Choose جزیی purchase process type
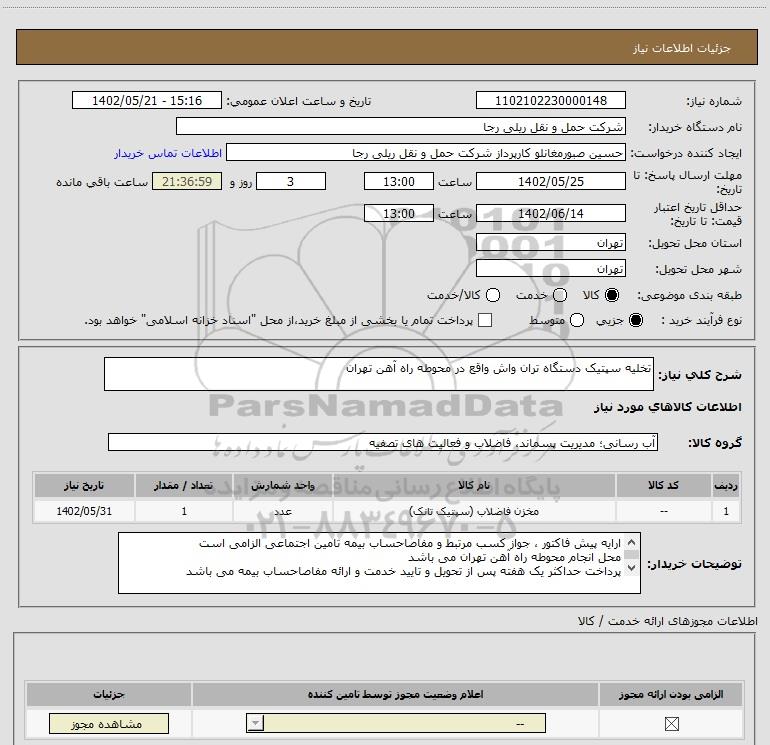770x745 pixels. (636, 320)
